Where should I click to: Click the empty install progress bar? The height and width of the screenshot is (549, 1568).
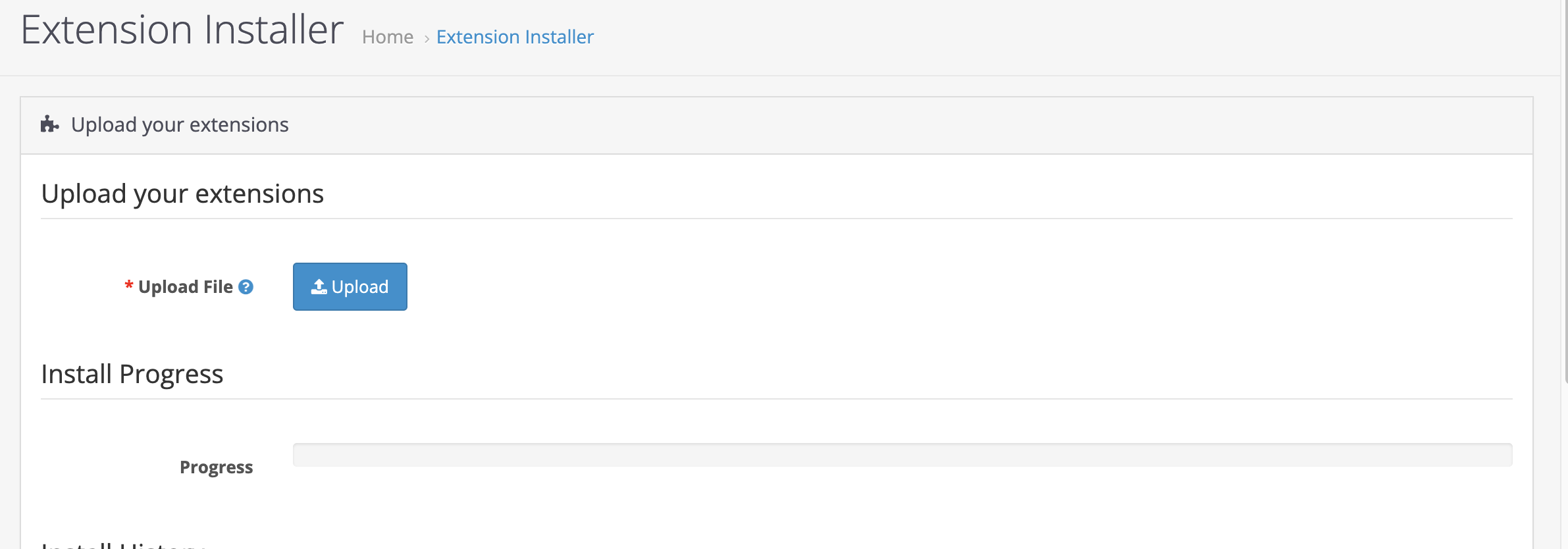point(902,455)
